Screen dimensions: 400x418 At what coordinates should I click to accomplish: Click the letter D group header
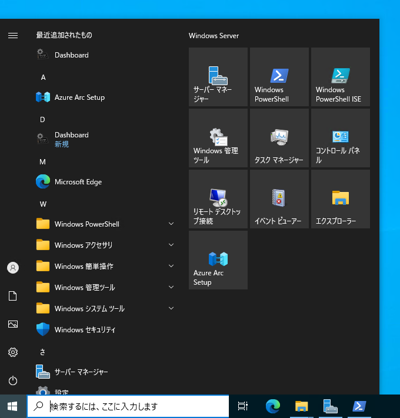(x=43, y=119)
